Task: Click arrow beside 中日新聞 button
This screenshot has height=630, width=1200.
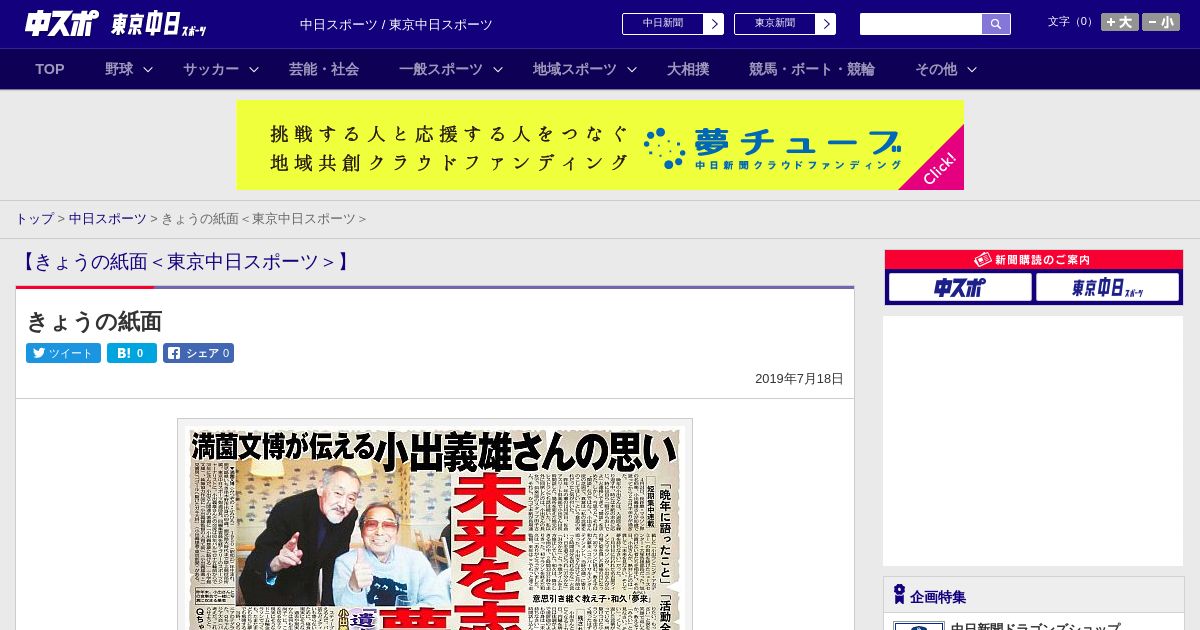Action: click(x=714, y=24)
